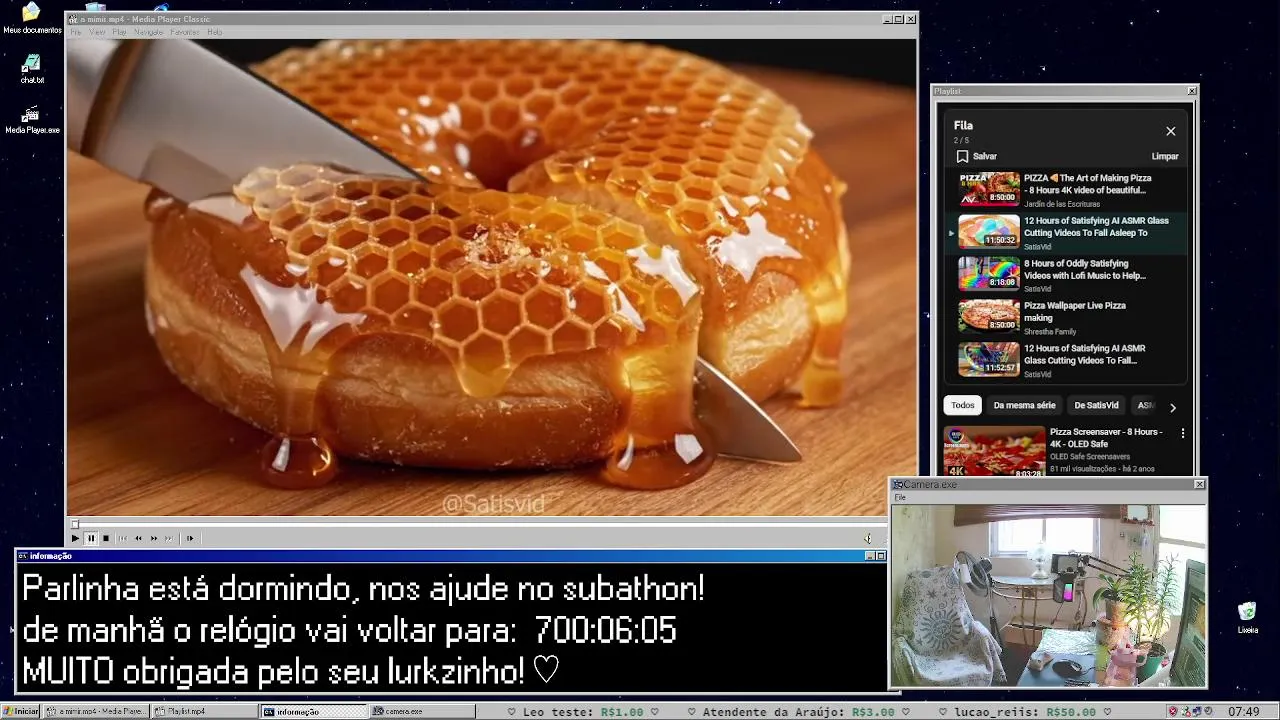Minimize the informação window
Image resolution: width=1280 pixels, height=720 pixels.
point(869,556)
